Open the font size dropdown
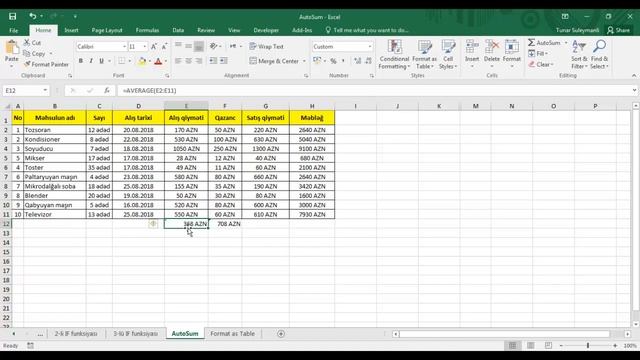640x360 pixels. click(144, 47)
